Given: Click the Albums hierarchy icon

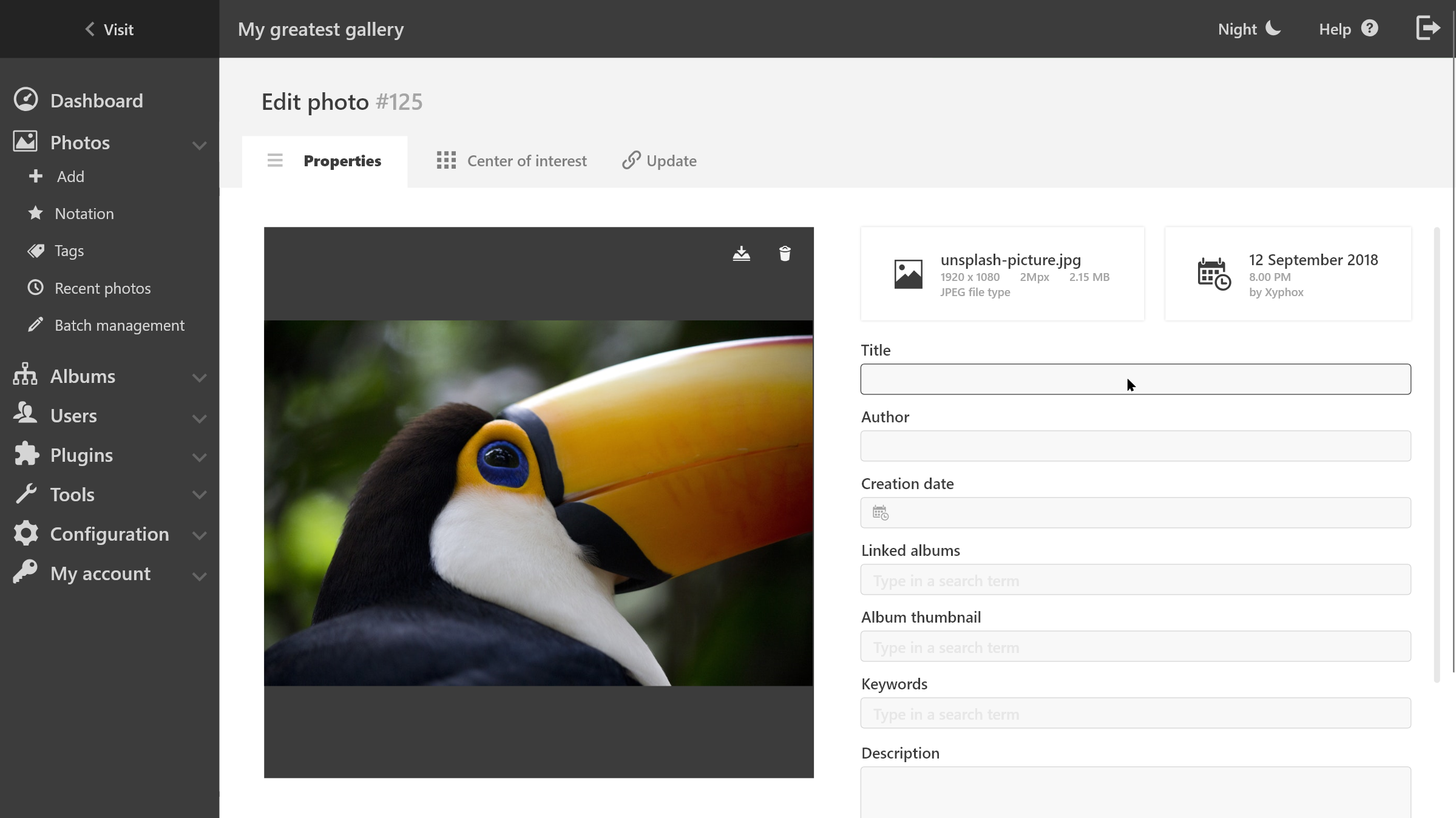Looking at the screenshot, I should click(x=25, y=374).
